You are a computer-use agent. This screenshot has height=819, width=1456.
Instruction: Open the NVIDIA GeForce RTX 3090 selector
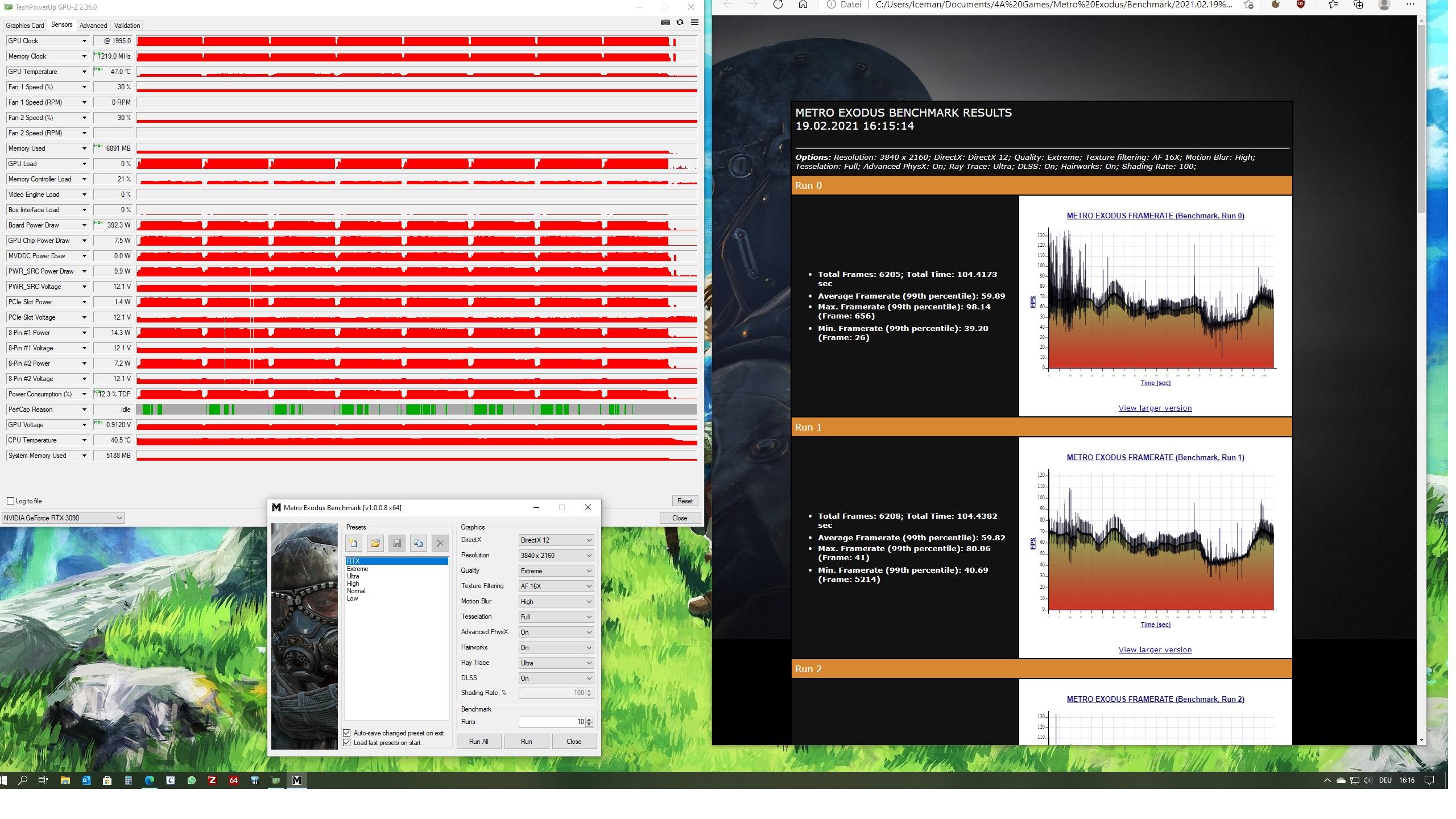[63, 518]
